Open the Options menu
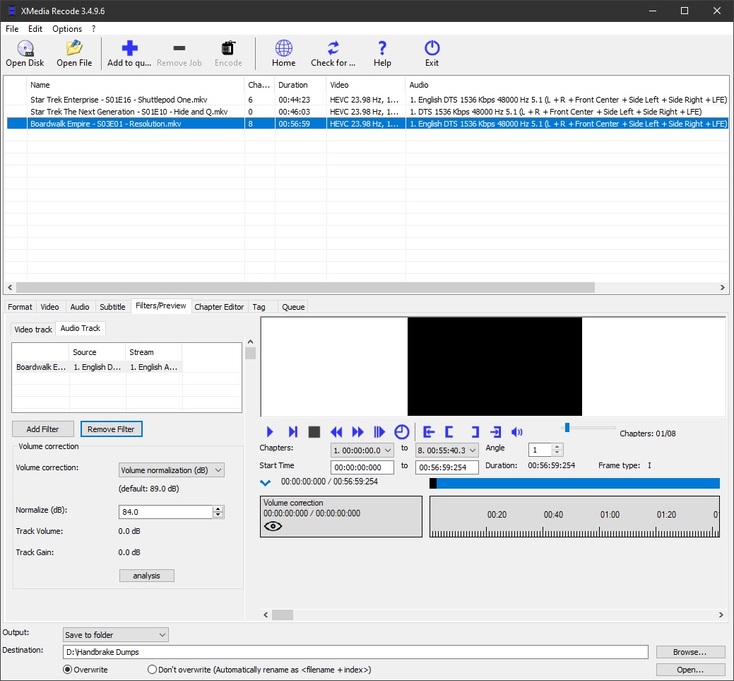Image resolution: width=734 pixels, height=681 pixels. [x=67, y=29]
